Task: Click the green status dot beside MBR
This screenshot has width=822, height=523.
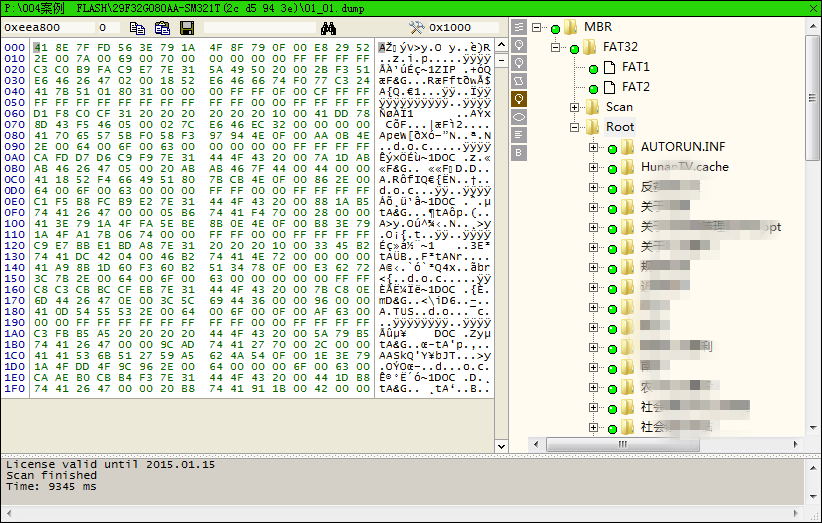Action: [555, 29]
